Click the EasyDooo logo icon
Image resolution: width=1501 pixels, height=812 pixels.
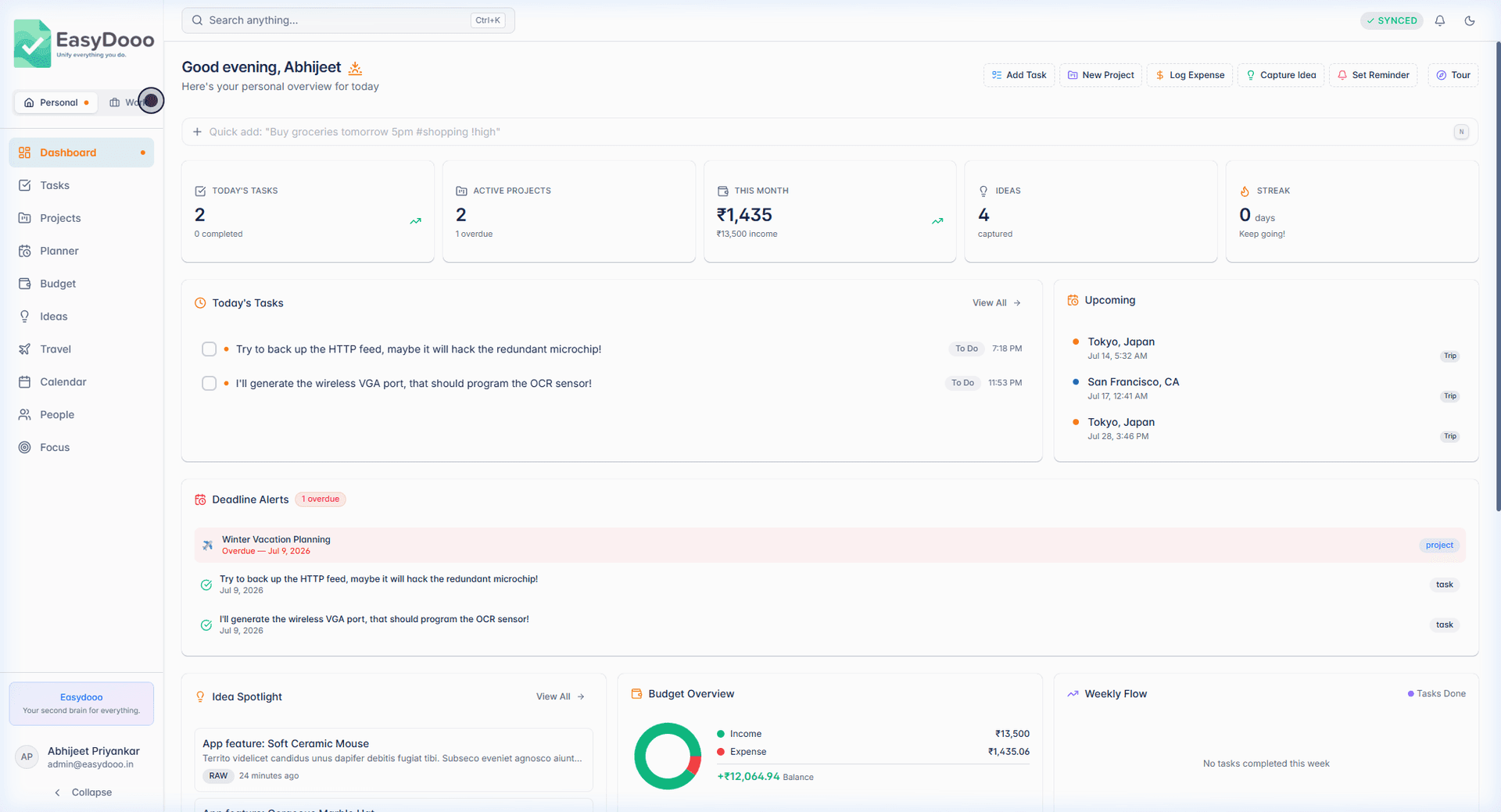[x=32, y=44]
